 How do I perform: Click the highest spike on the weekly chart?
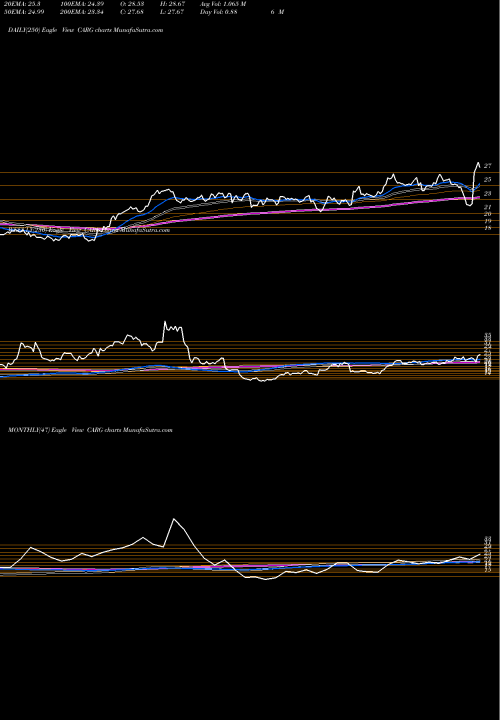coord(165,322)
